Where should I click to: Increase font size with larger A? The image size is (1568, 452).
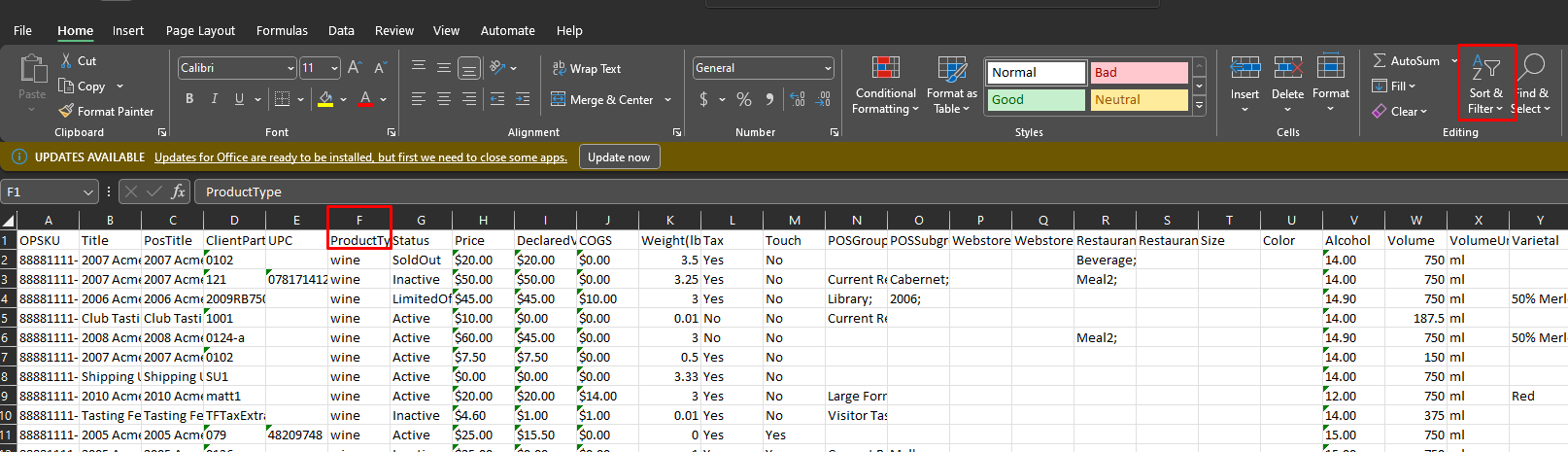click(x=355, y=67)
